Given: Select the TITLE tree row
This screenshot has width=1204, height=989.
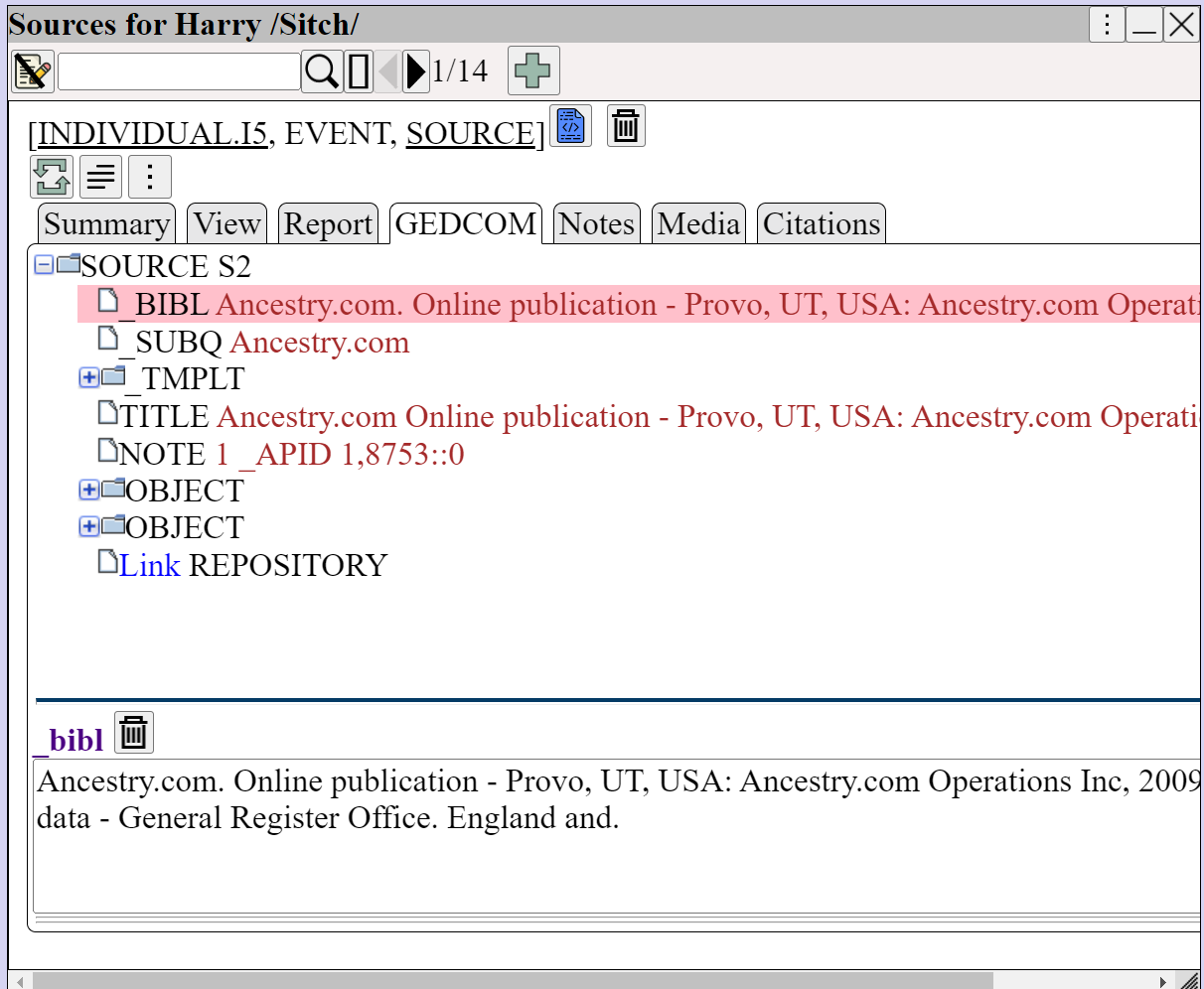Looking at the screenshot, I should (x=649, y=416).
